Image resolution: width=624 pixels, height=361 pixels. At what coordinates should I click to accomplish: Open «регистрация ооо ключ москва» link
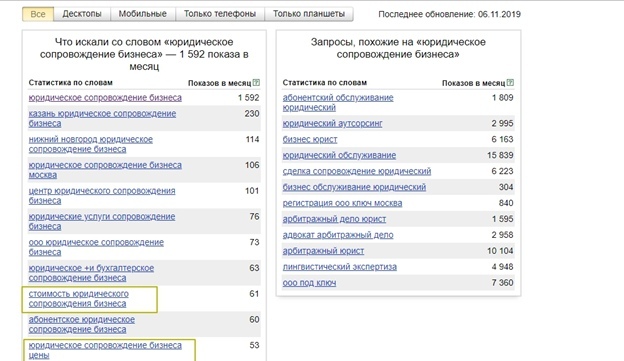click(x=342, y=203)
